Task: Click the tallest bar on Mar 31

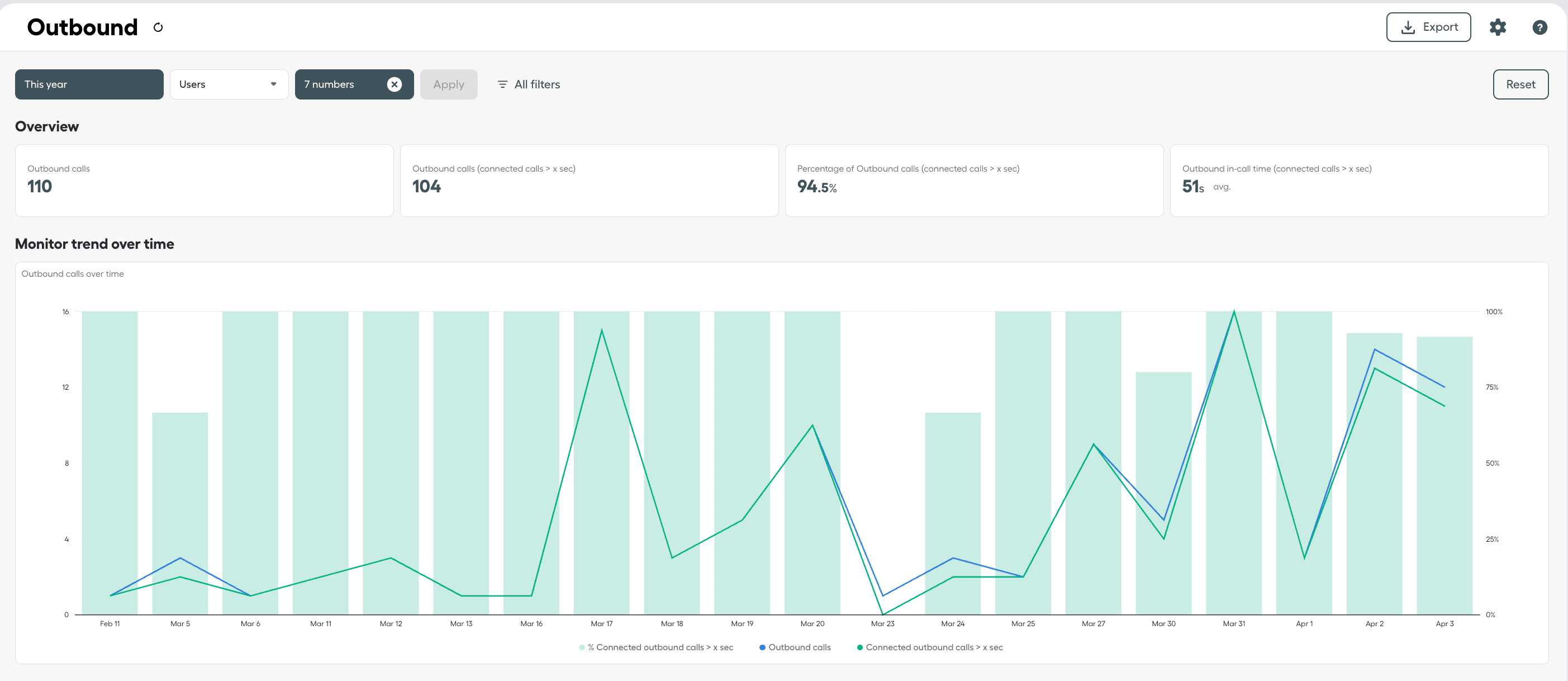Action: 1234,457
